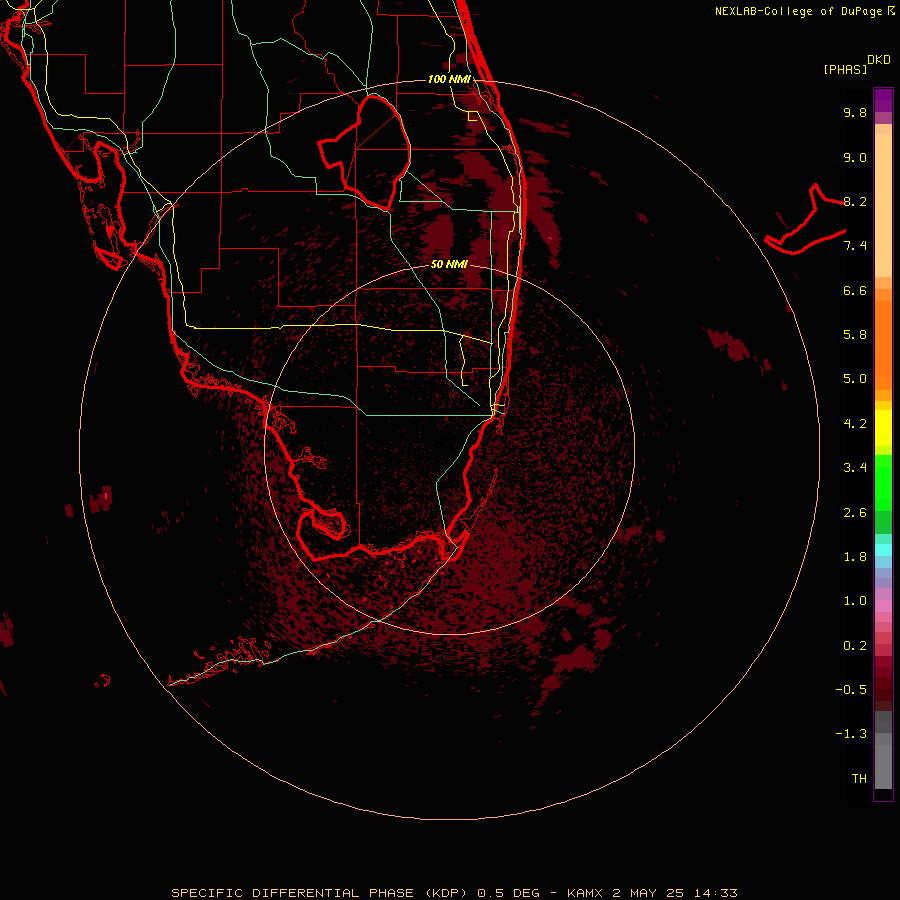Click the 7.4 value on the scale
Screen dimensions: 900x900
point(855,246)
